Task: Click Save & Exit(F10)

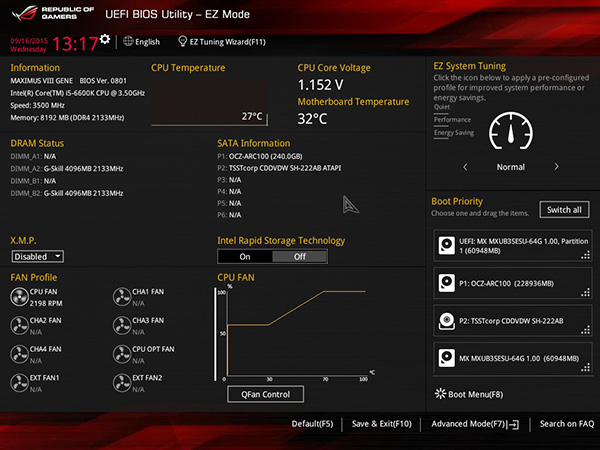Action: pyautogui.click(x=382, y=424)
